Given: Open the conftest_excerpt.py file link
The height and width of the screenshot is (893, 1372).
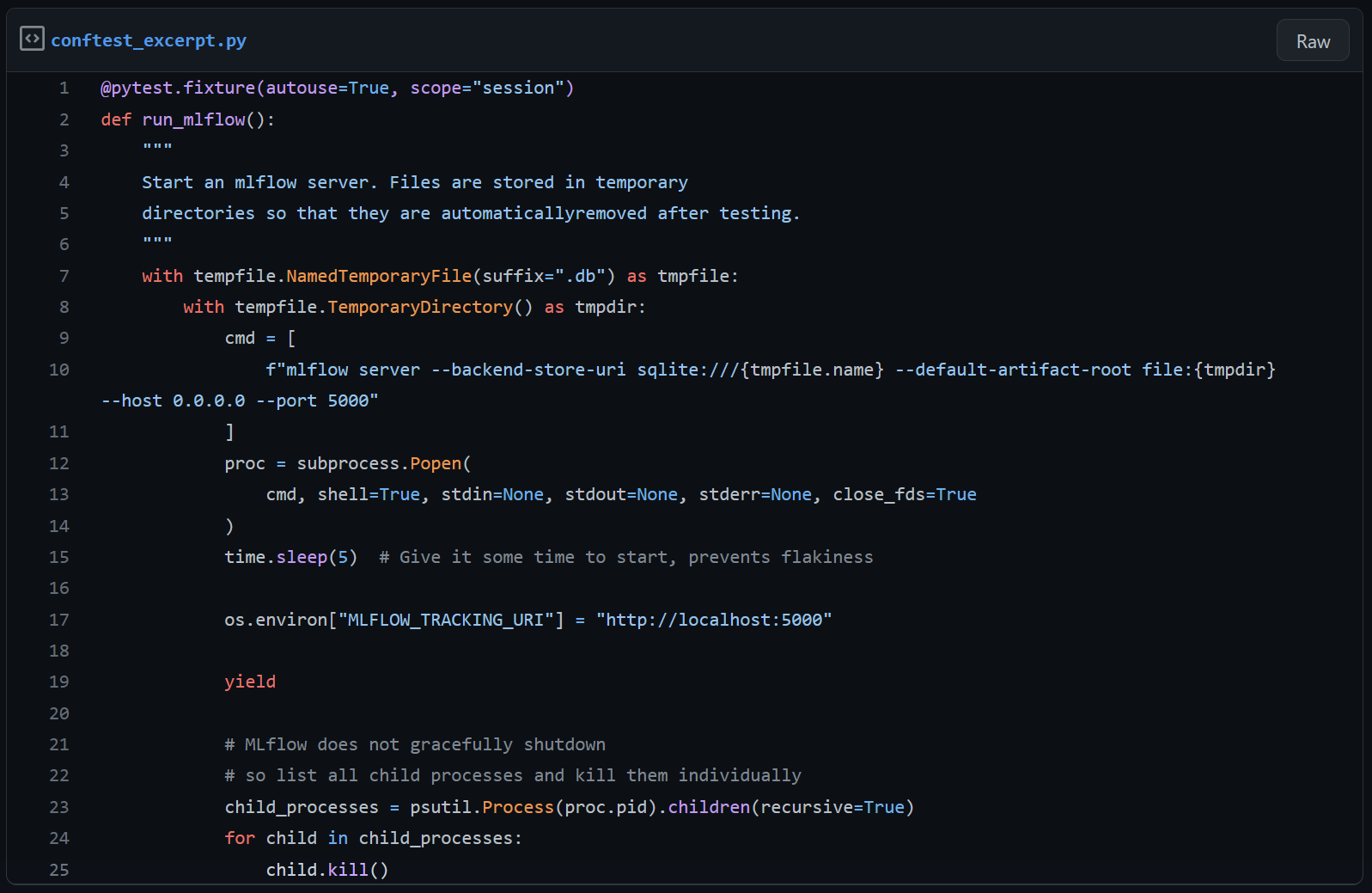Looking at the screenshot, I should (149, 40).
